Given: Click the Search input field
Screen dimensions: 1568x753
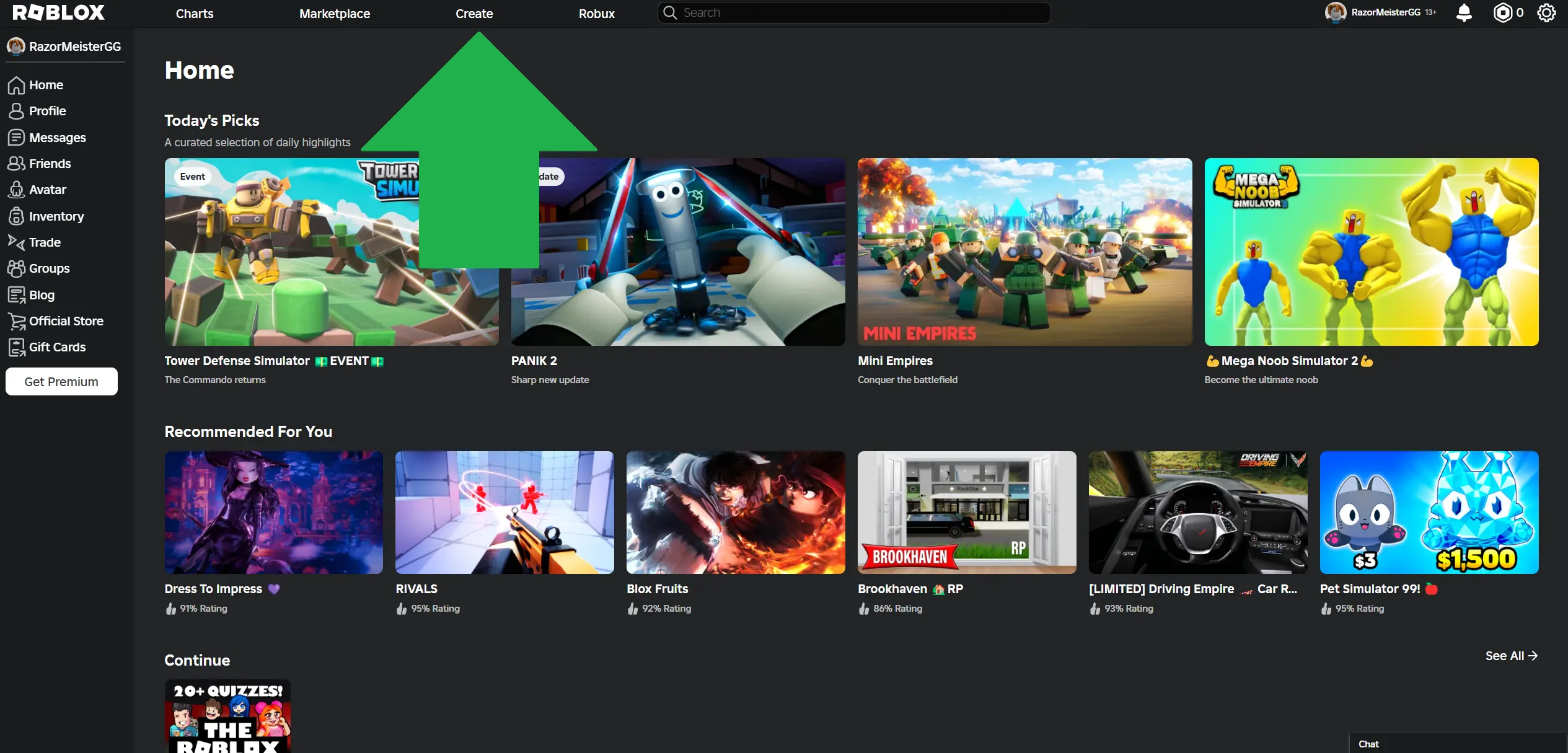Looking at the screenshot, I should click(x=854, y=12).
